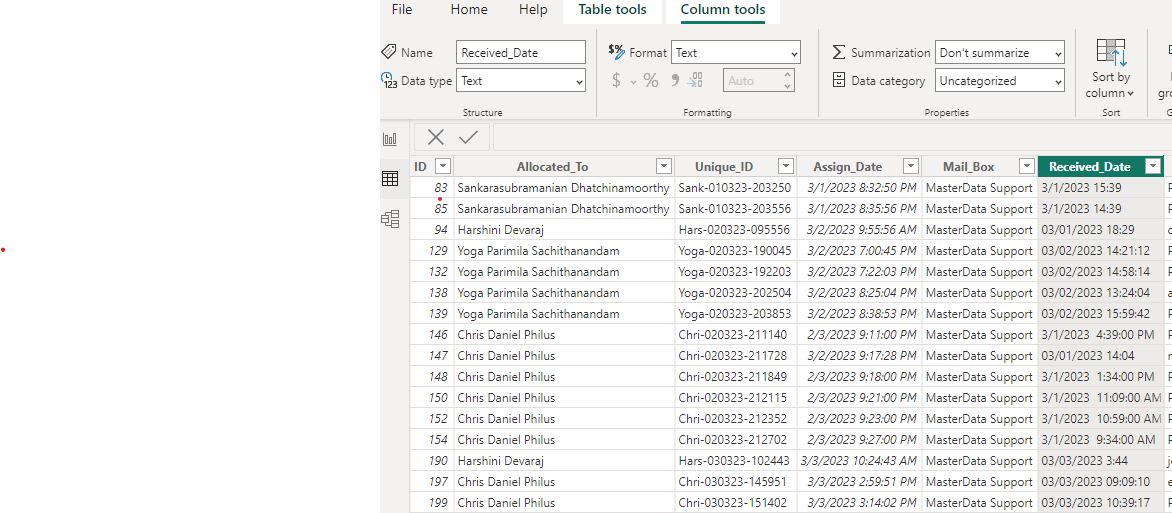This screenshot has height=513, width=1172.
Task: Select the ID column header
Action: pos(421,167)
